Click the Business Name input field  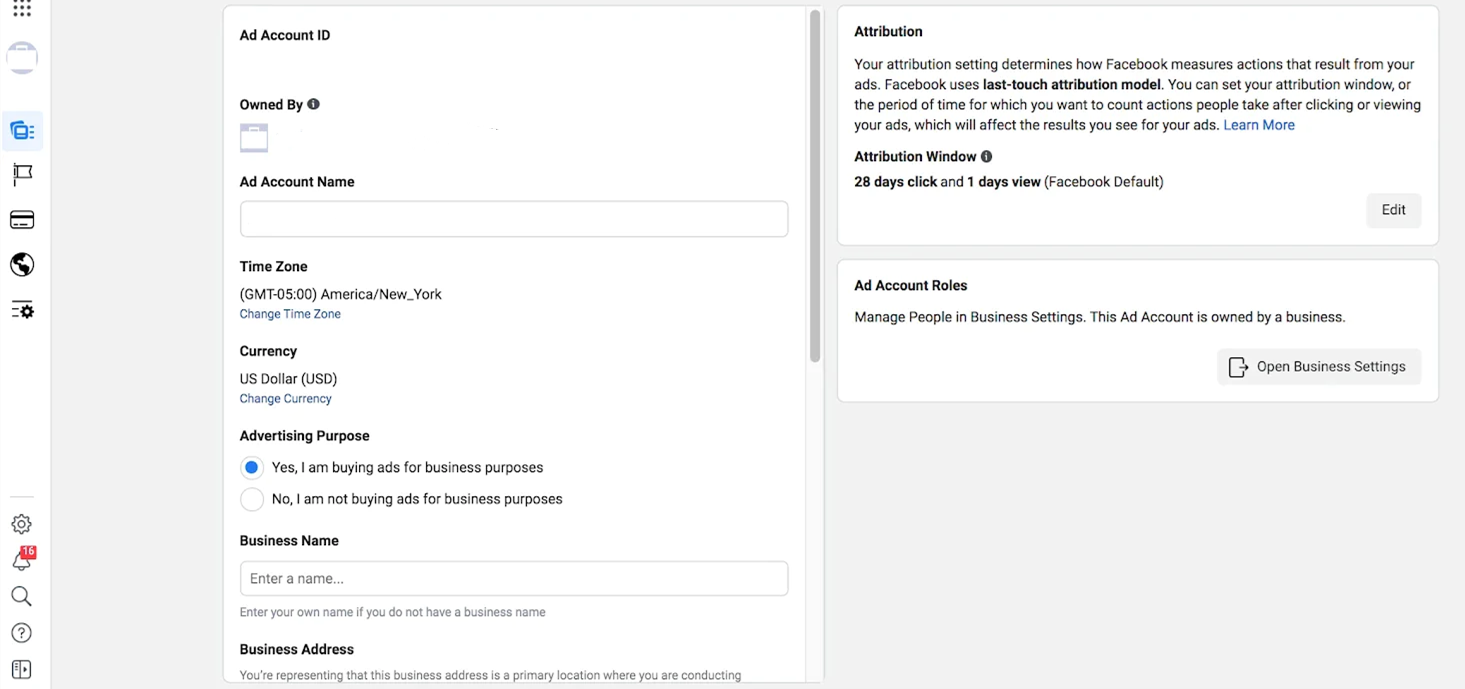click(514, 579)
